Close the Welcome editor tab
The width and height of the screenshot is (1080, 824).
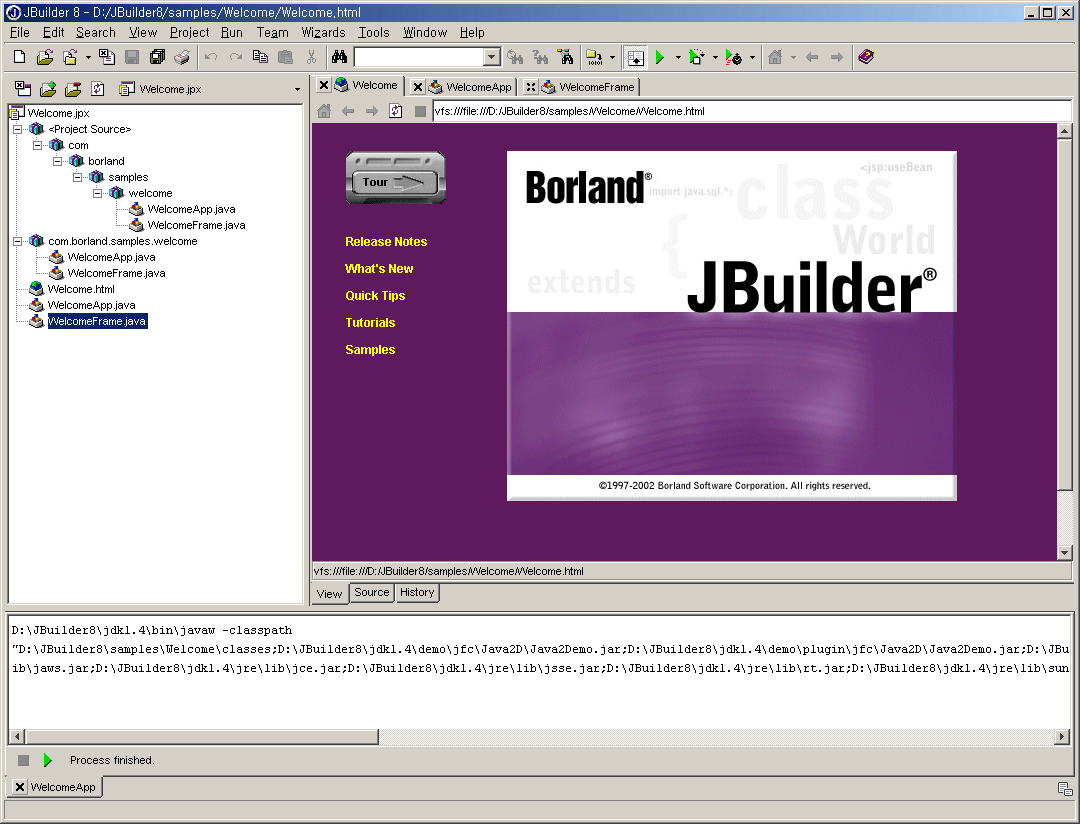[324, 86]
